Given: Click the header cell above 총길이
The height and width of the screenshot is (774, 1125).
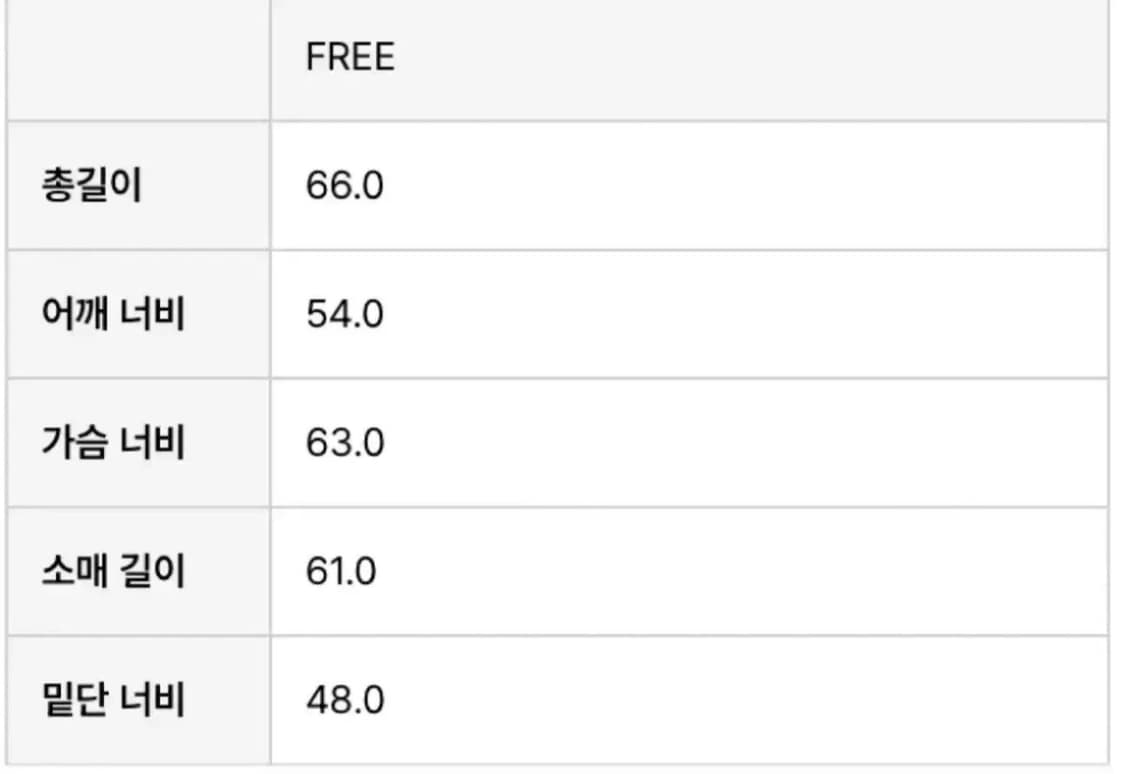Looking at the screenshot, I should click(x=138, y=58).
